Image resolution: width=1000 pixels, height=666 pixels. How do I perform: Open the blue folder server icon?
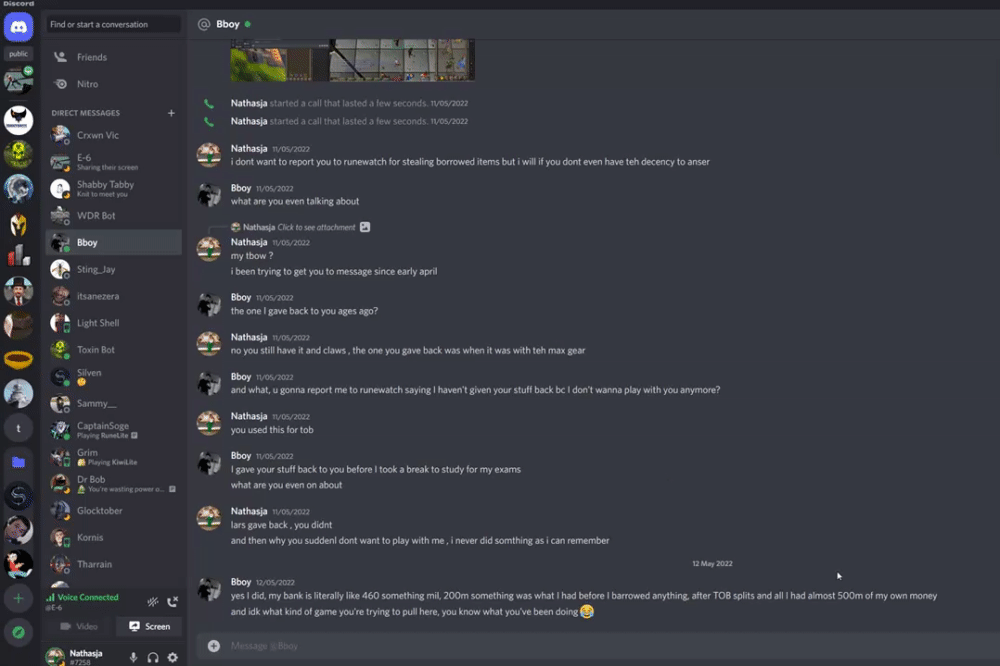click(x=18, y=462)
